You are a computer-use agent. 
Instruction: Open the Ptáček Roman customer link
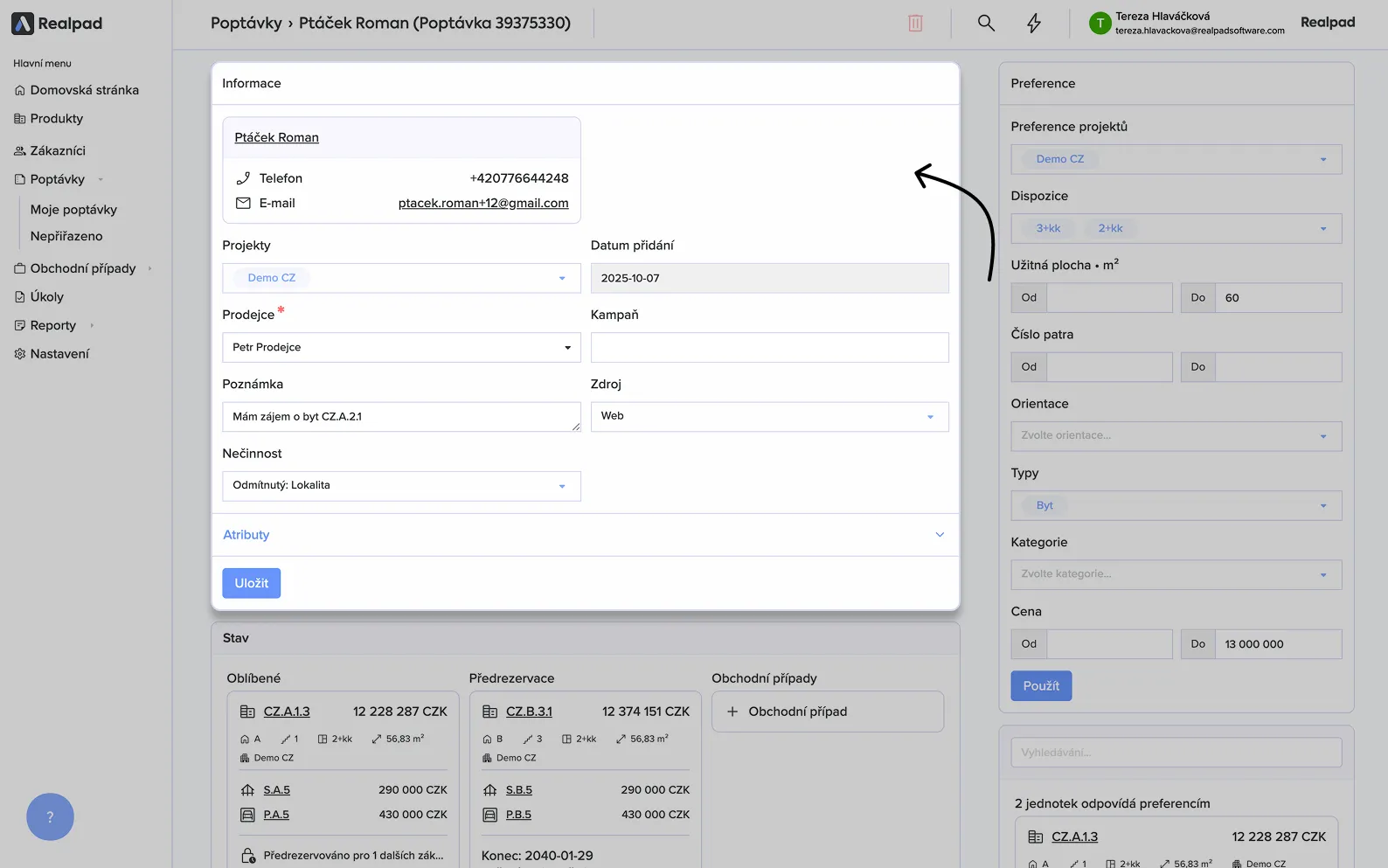(276, 137)
